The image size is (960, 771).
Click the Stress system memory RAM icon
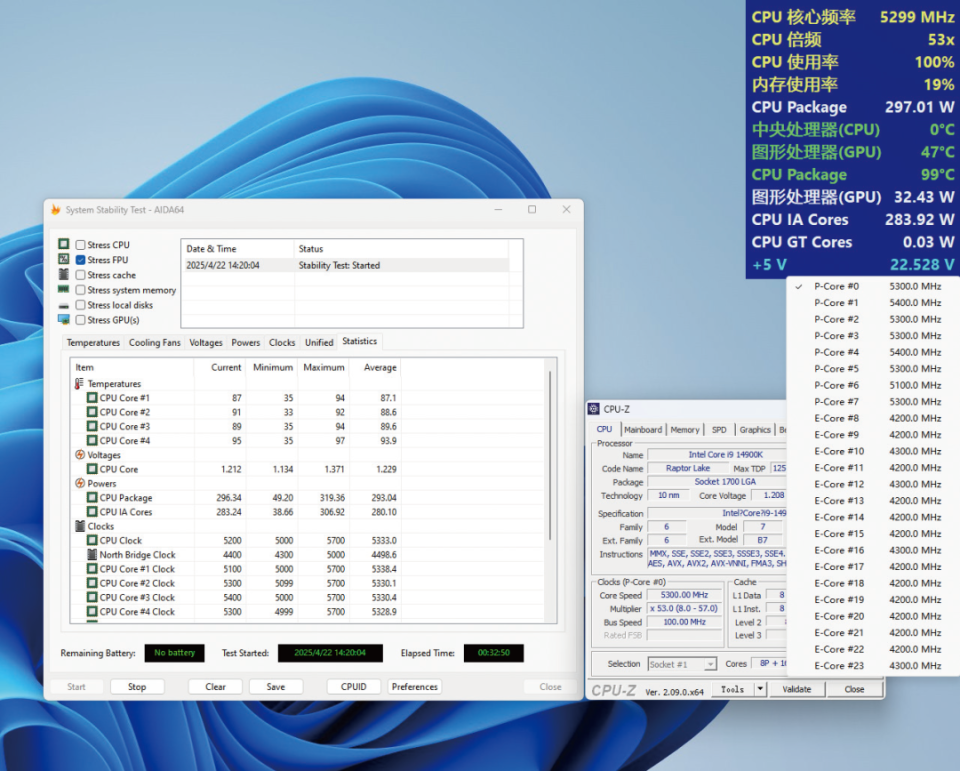tap(64, 290)
